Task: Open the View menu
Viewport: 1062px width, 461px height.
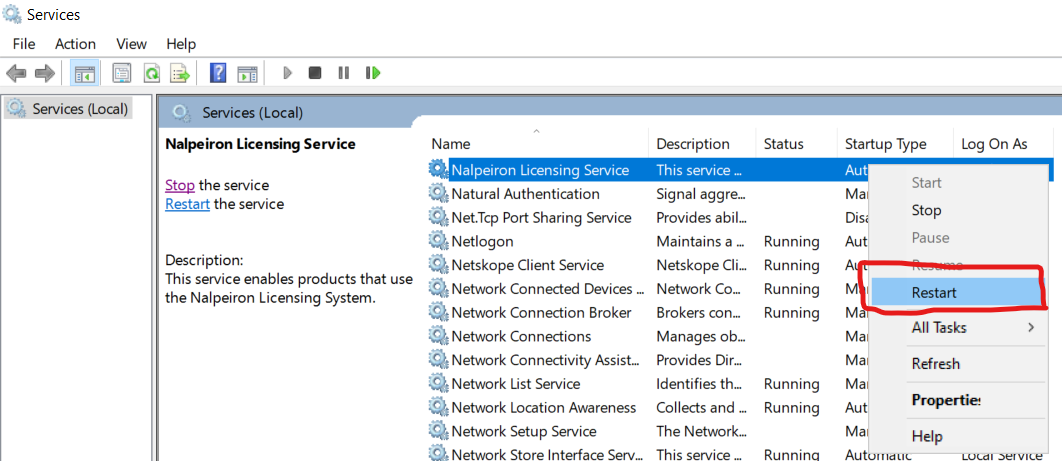Action: pyautogui.click(x=131, y=44)
